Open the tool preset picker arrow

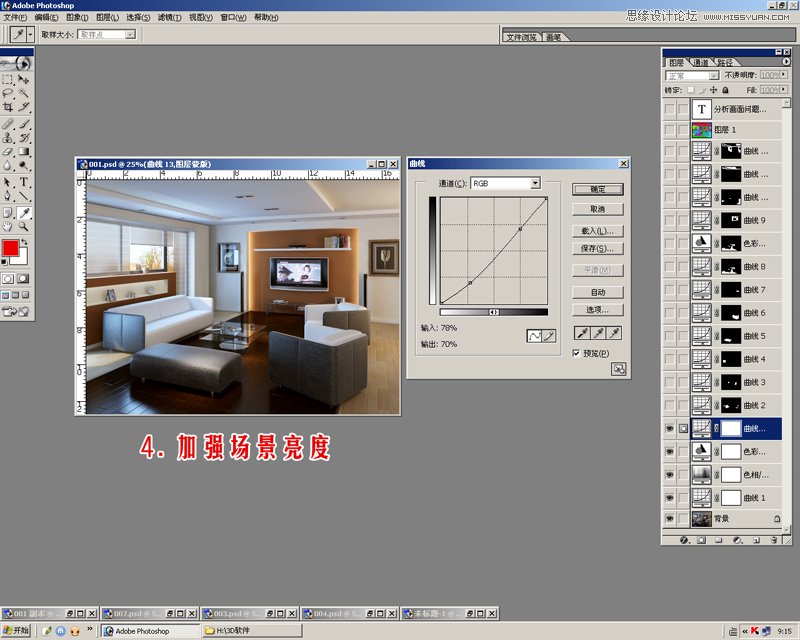pyautogui.click(x=31, y=35)
